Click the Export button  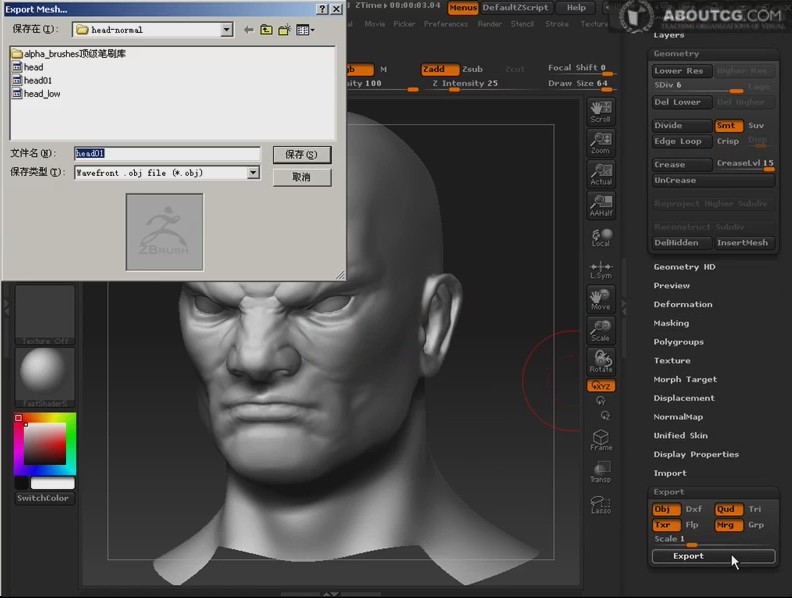tap(713, 556)
